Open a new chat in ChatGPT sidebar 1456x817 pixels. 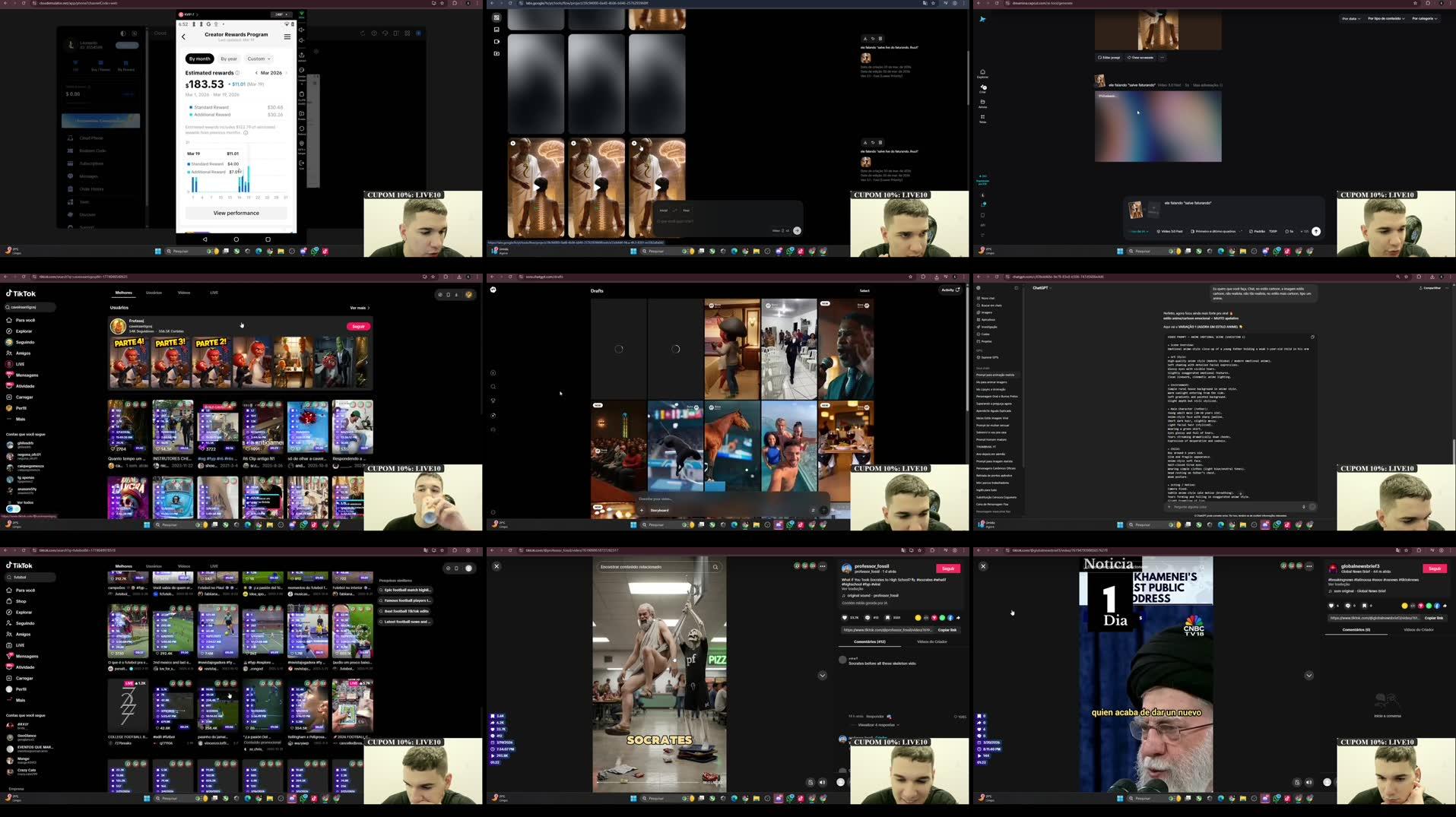pos(988,296)
